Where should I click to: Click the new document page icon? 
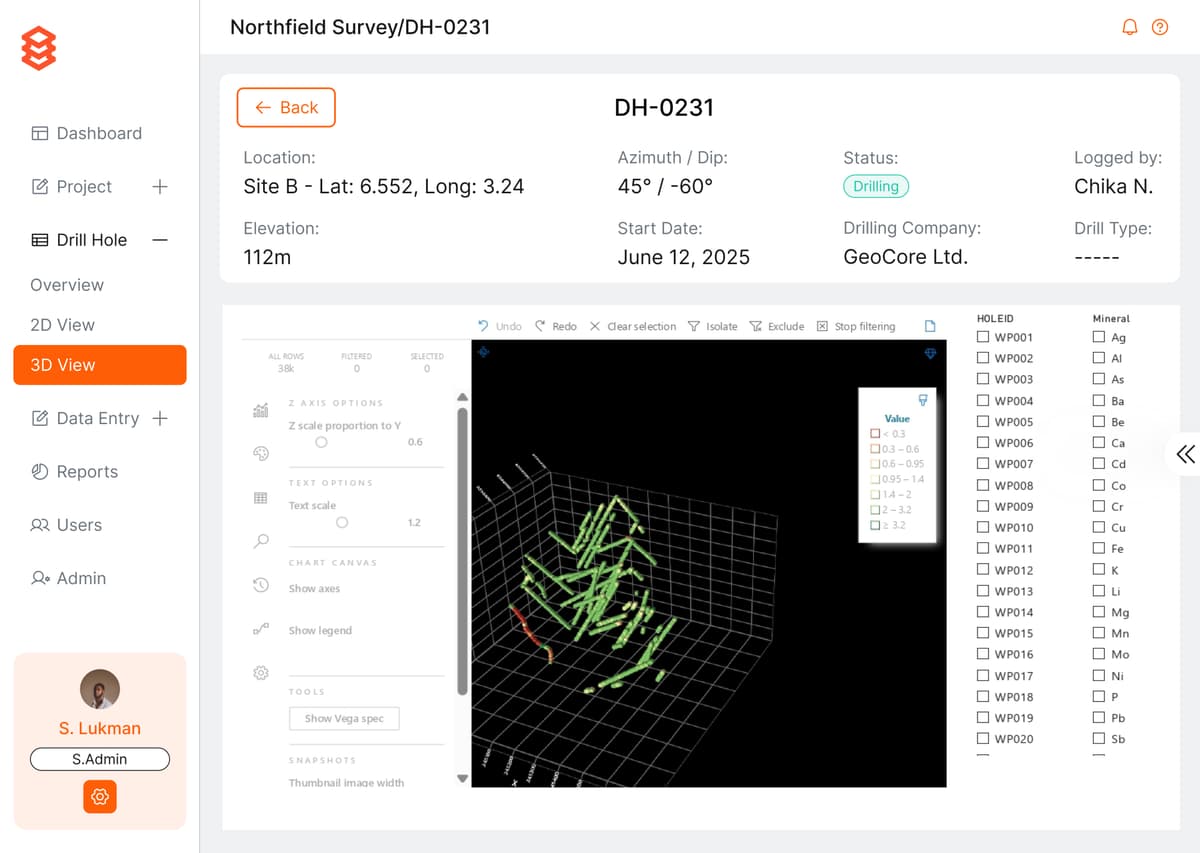point(930,326)
